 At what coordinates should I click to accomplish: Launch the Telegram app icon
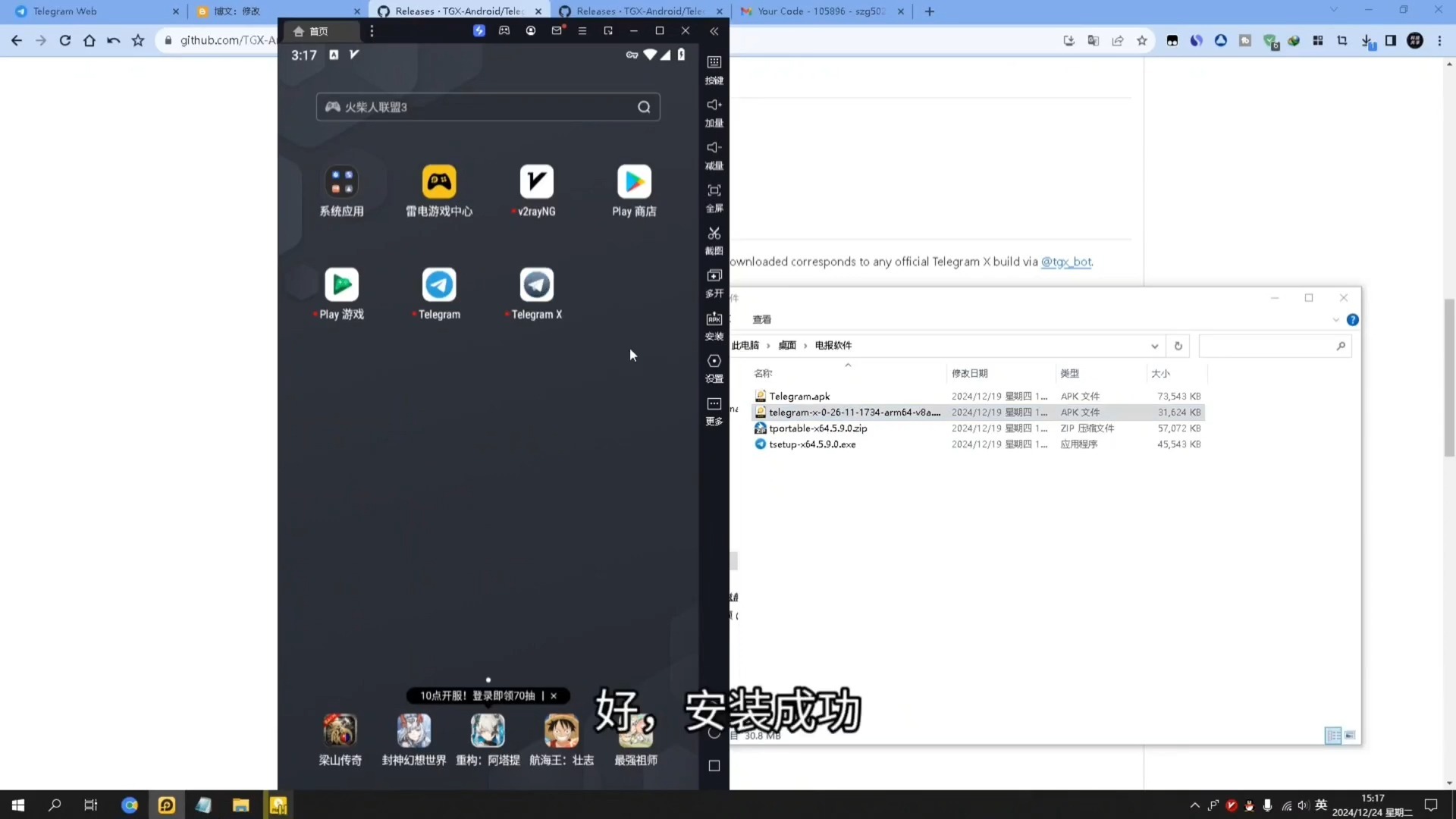click(439, 285)
